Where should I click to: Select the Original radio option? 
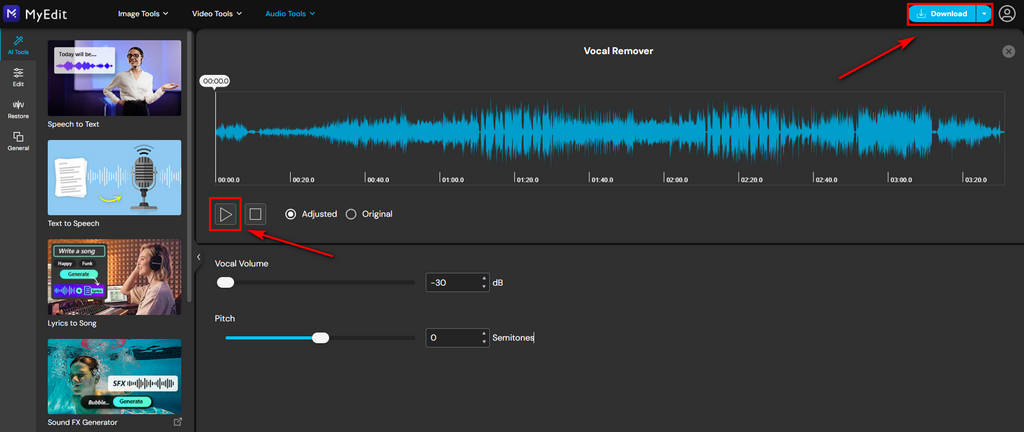coord(369,214)
